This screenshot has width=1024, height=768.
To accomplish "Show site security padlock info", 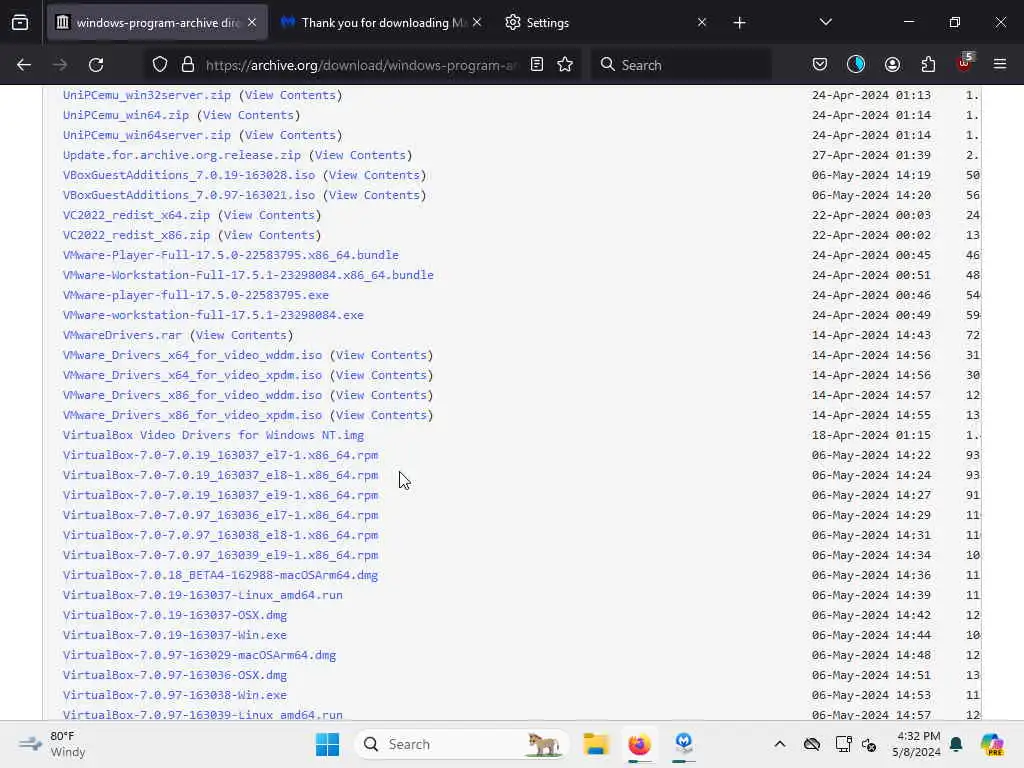I will 188,65.
